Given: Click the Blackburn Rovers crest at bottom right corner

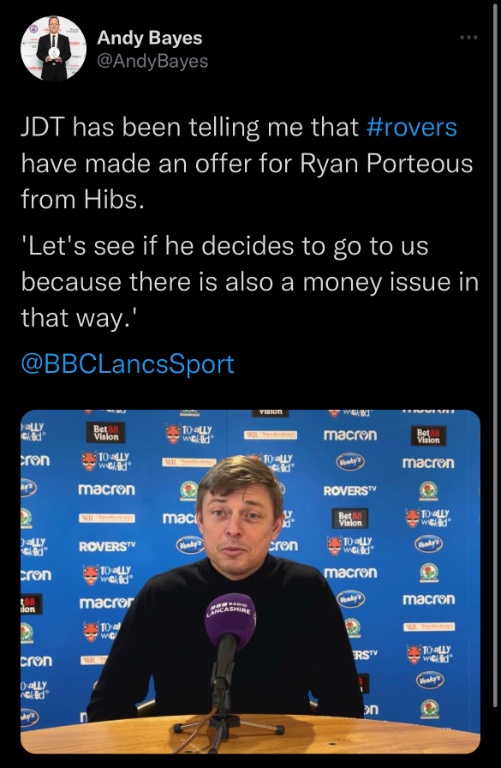Looking at the screenshot, I should pyautogui.click(x=429, y=709).
